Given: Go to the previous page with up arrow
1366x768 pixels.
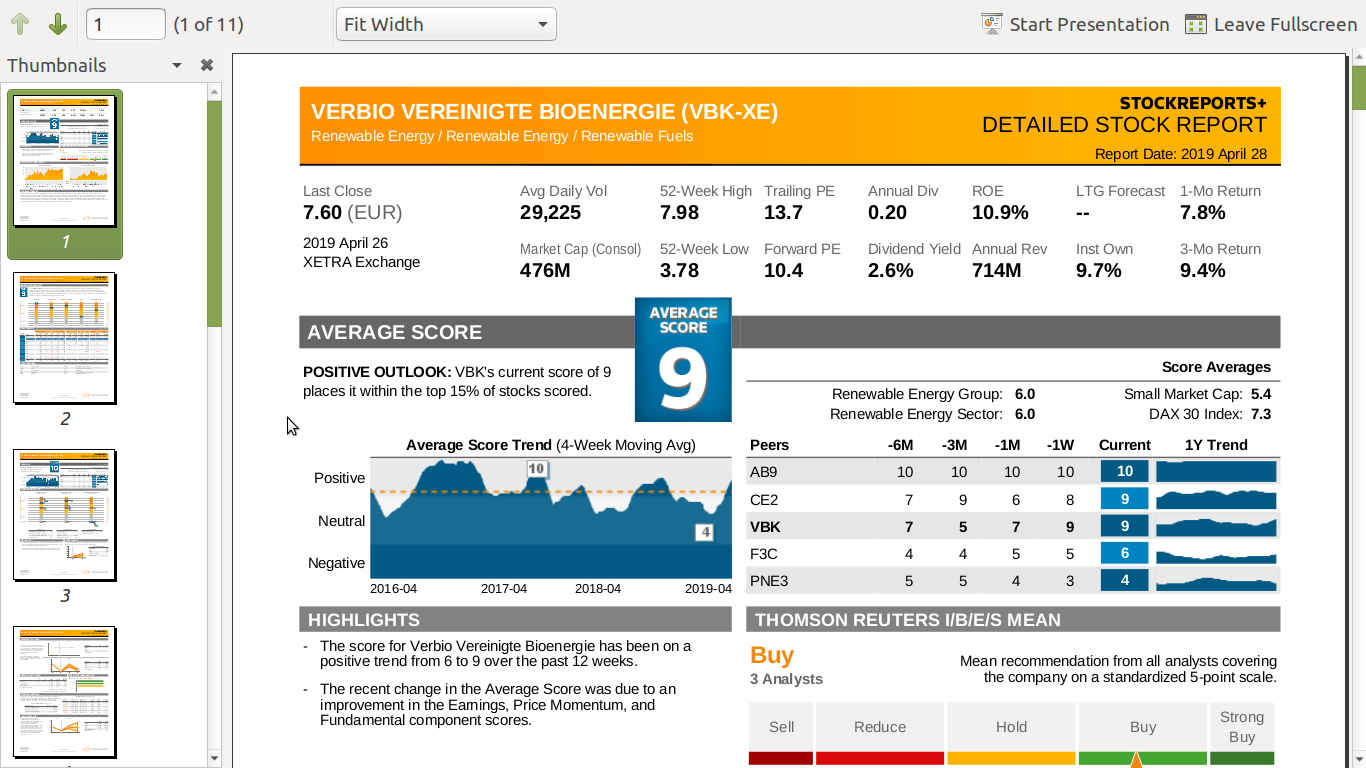Looking at the screenshot, I should pos(20,24).
